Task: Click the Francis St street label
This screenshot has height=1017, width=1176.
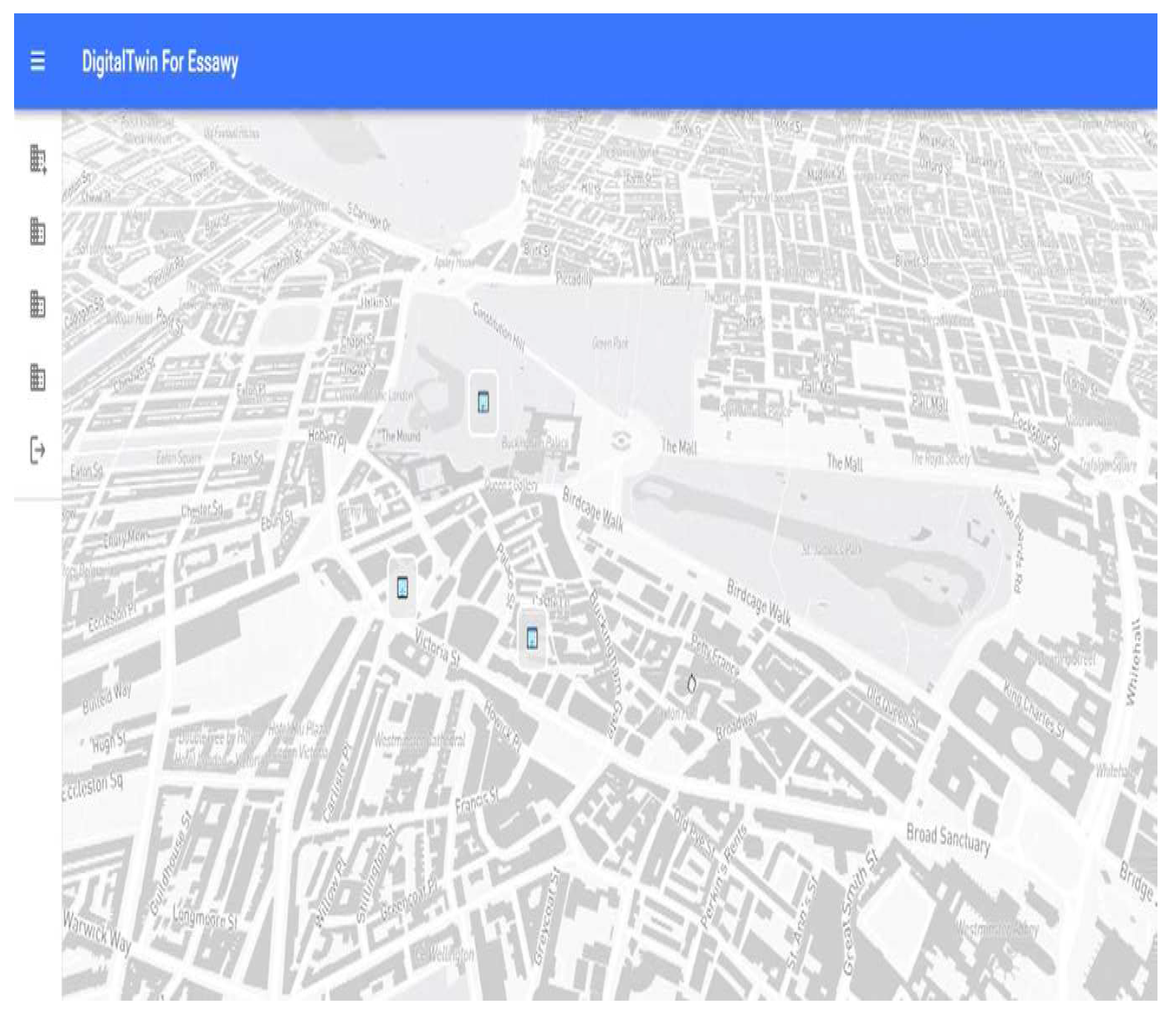Action: [477, 801]
